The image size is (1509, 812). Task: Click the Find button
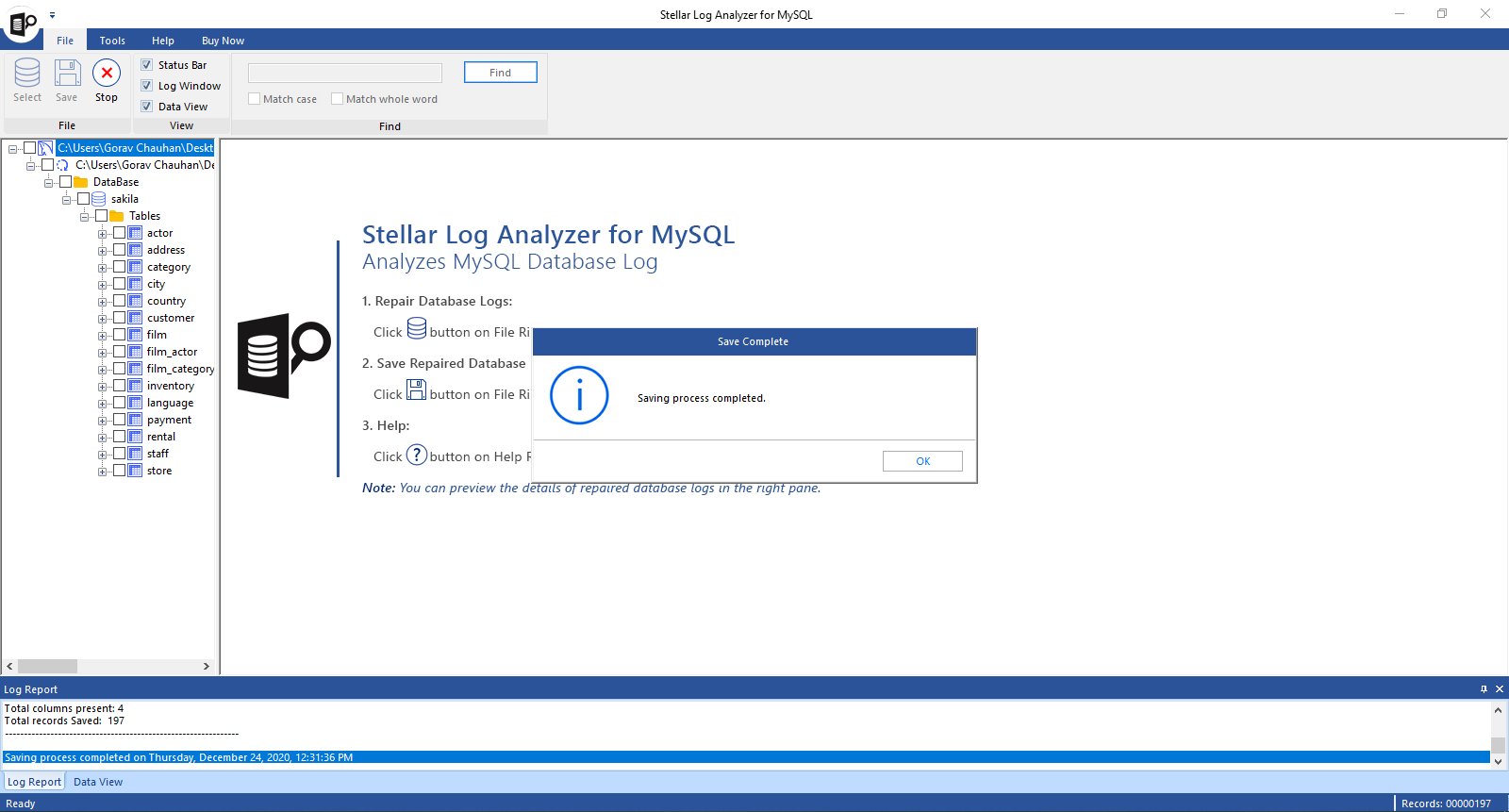(x=501, y=73)
